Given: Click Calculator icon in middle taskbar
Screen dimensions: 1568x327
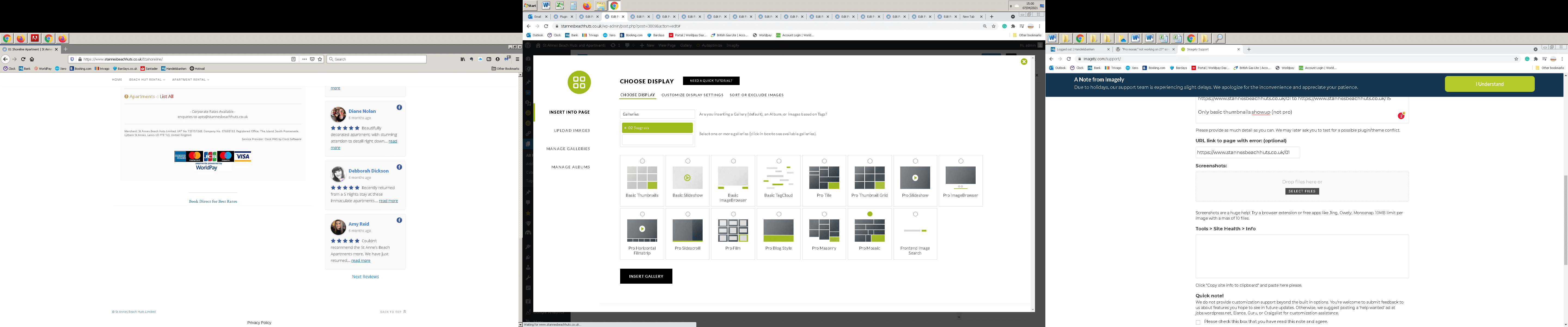Looking at the screenshot, I should (x=573, y=5).
